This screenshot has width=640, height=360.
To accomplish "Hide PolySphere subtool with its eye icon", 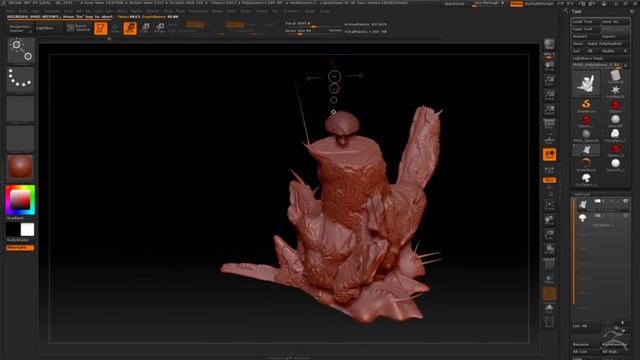I will (x=625, y=215).
